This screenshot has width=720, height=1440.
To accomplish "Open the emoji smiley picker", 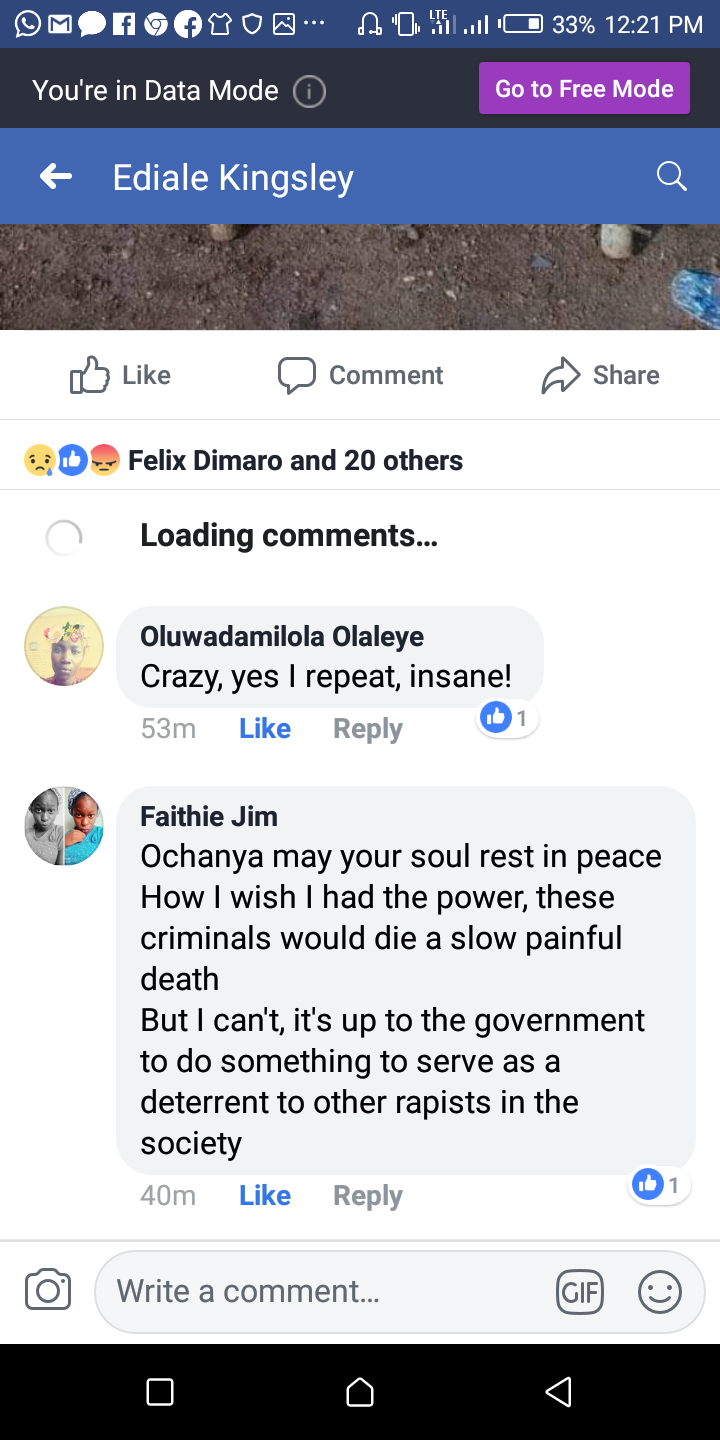I will pos(660,1292).
